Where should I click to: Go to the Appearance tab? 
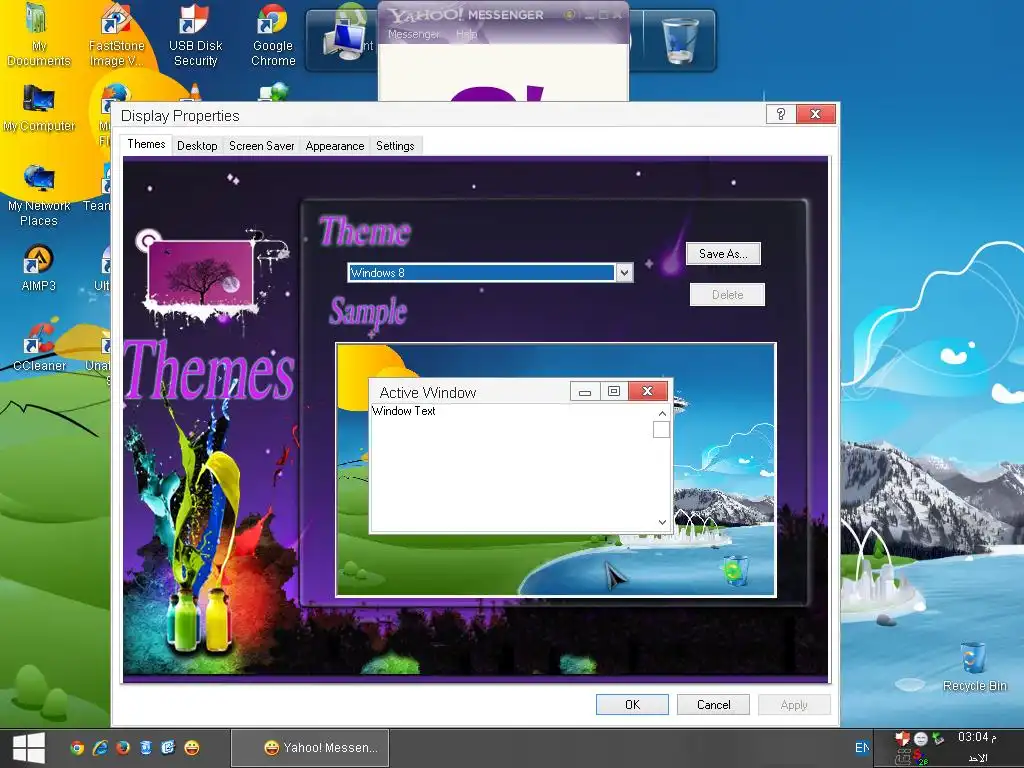pos(334,146)
